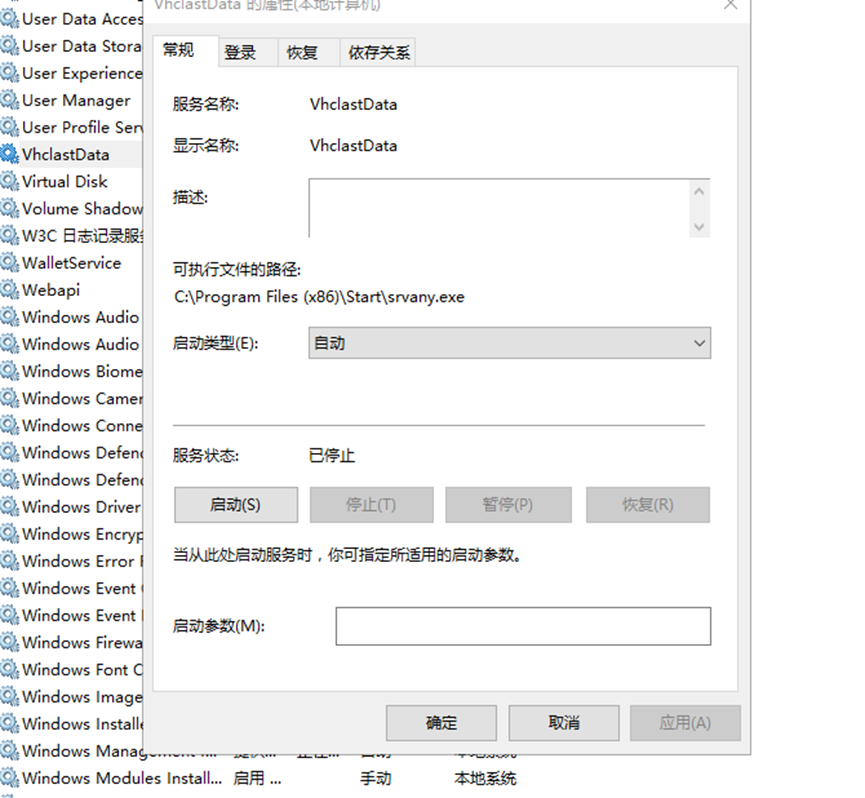Click the Windows Camera service gear icon
The width and height of the screenshot is (865, 798).
coord(9,398)
